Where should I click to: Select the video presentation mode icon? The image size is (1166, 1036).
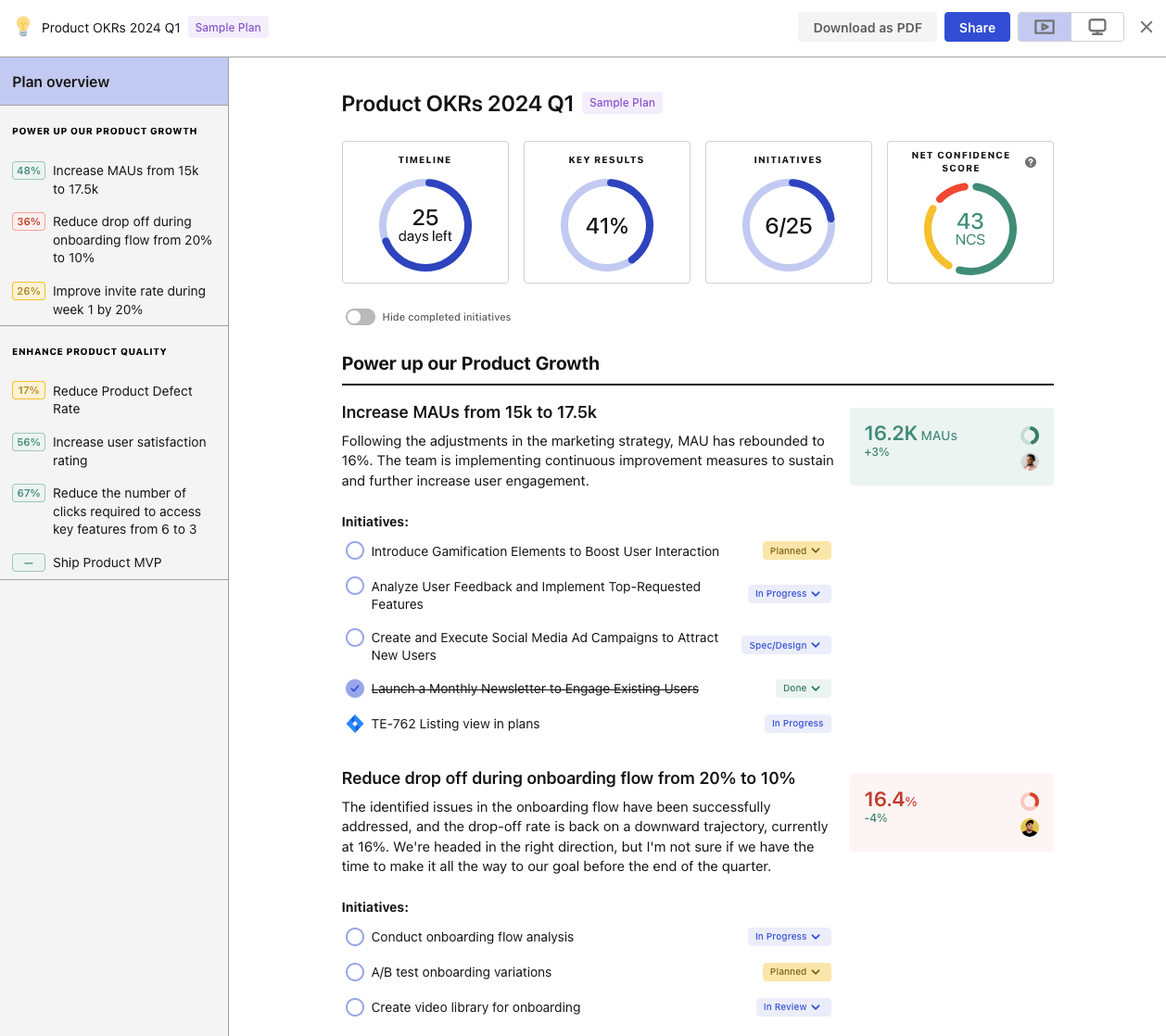tap(1044, 27)
